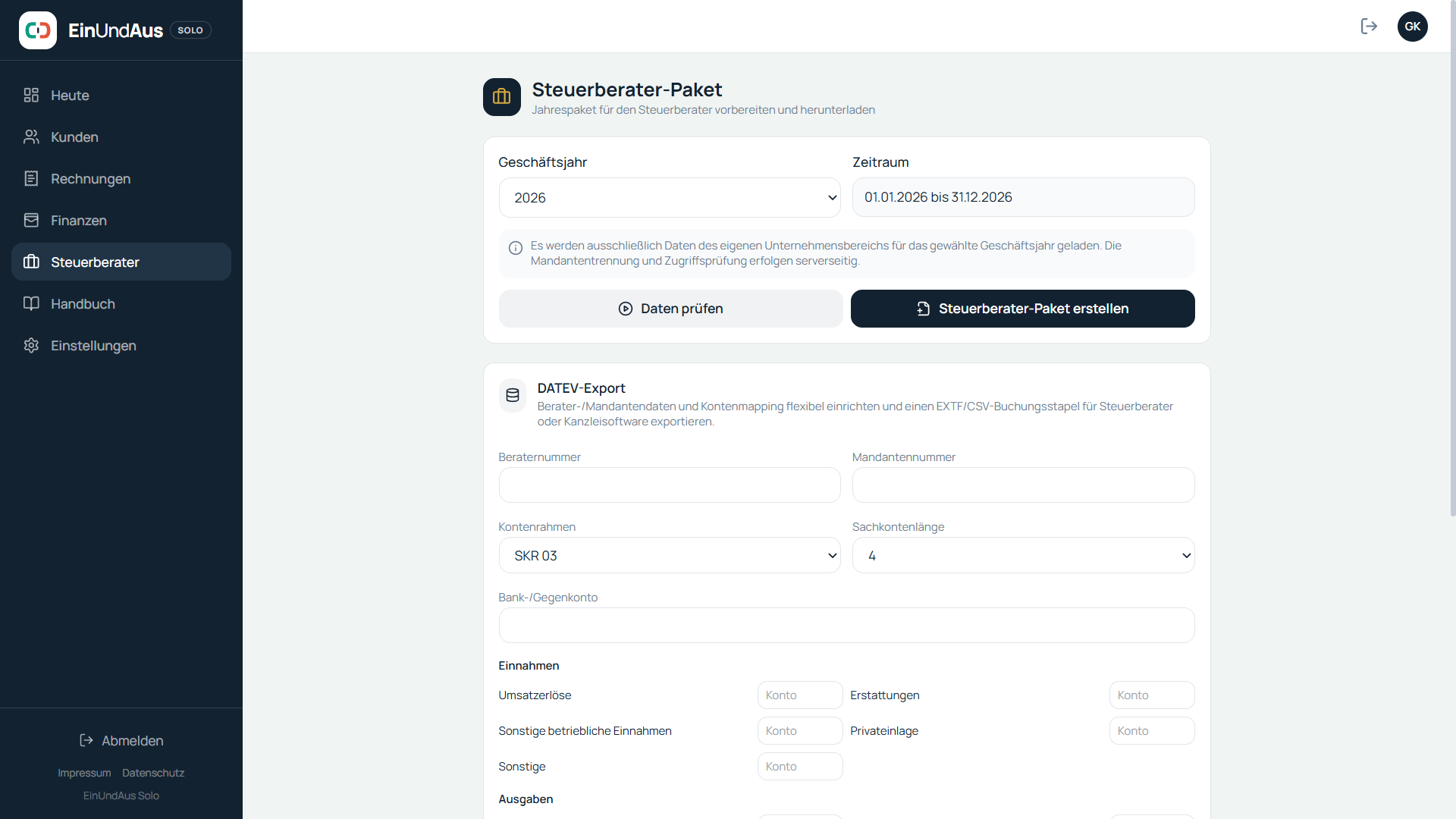Click the SOLO badge next to logo

(x=190, y=30)
